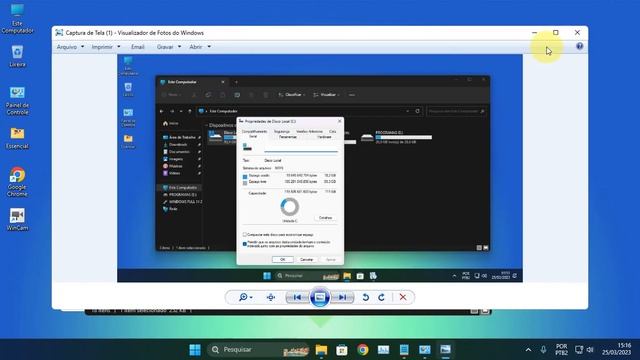Open the clock showing 15:16 25/03/2023
This screenshot has width=640, height=360.
click(x=618, y=349)
